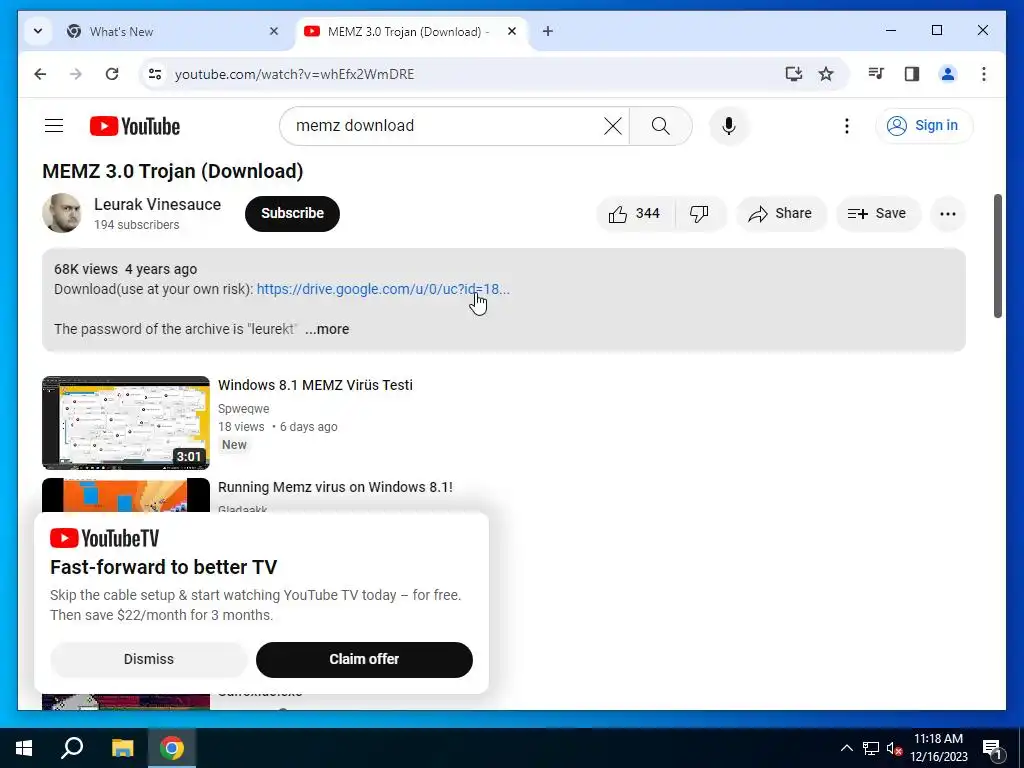This screenshot has width=1024, height=768.
Task: Open a new browser tab
Action: click(548, 31)
